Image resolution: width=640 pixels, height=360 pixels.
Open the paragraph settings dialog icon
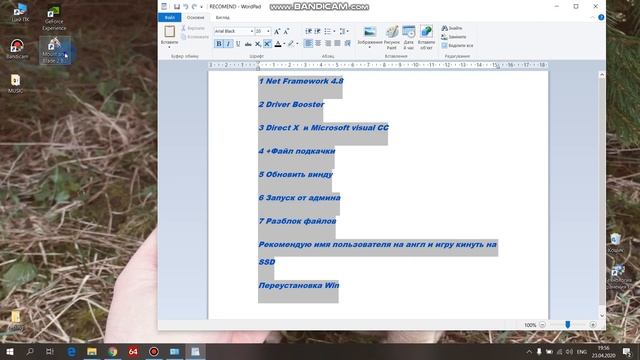coord(347,43)
